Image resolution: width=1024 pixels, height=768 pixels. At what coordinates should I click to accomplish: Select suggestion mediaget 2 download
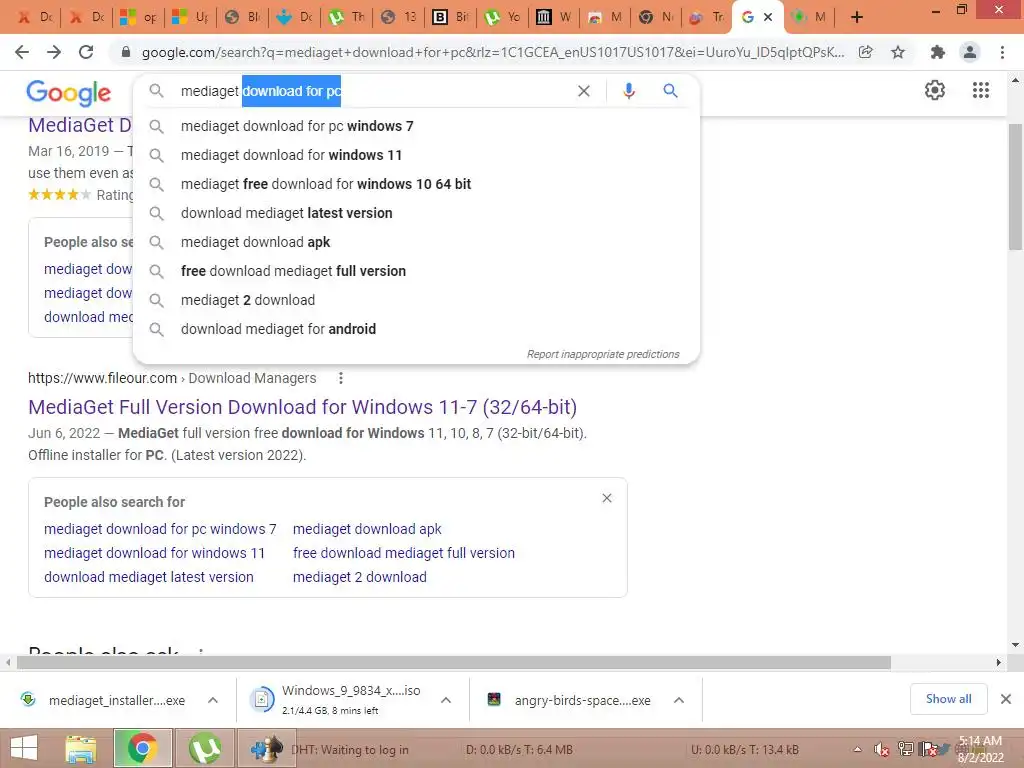[416, 300]
